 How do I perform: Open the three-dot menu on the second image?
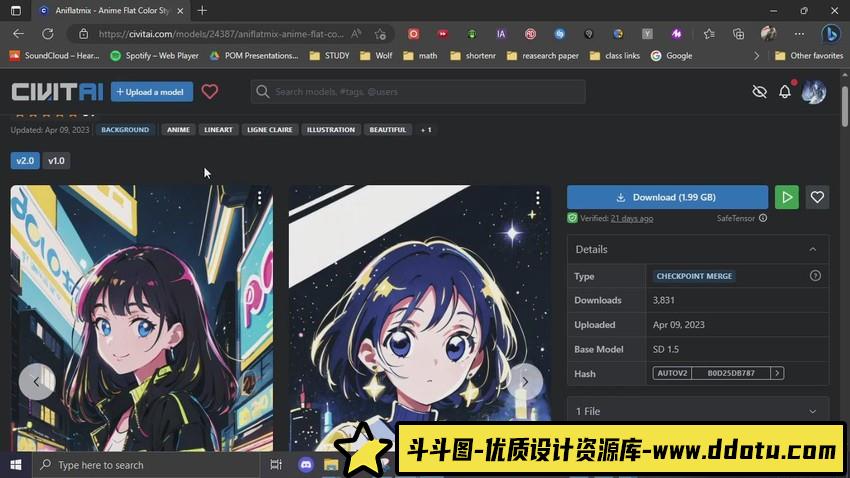click(537, 198)
